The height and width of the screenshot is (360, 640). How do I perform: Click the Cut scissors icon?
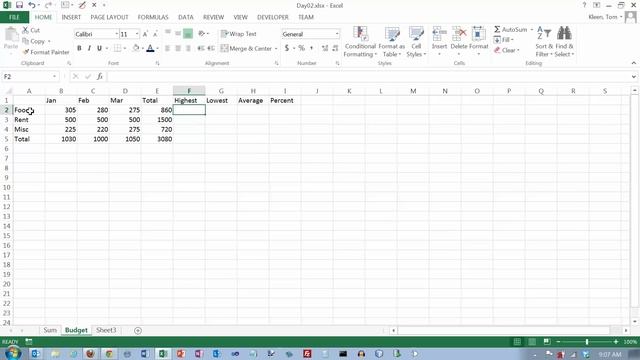[x=25, y=30]
